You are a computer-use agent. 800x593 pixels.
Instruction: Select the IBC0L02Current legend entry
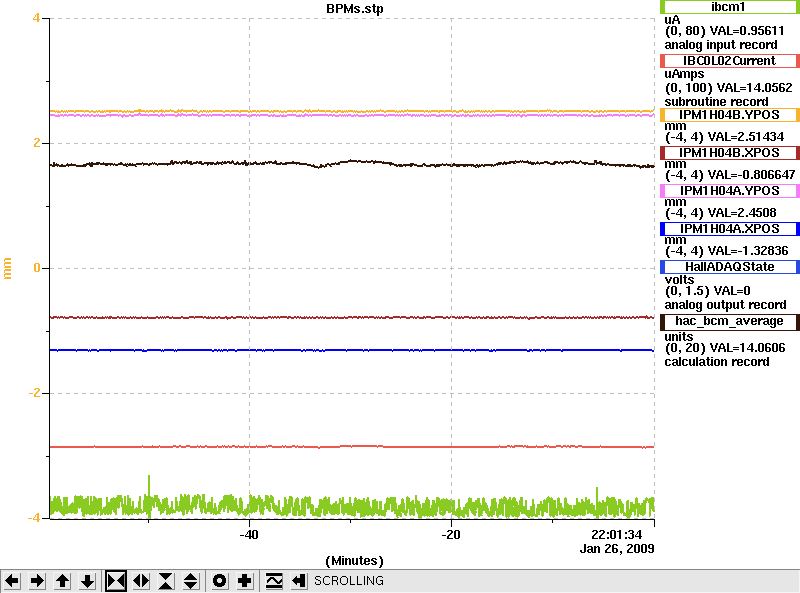(730, 61)
